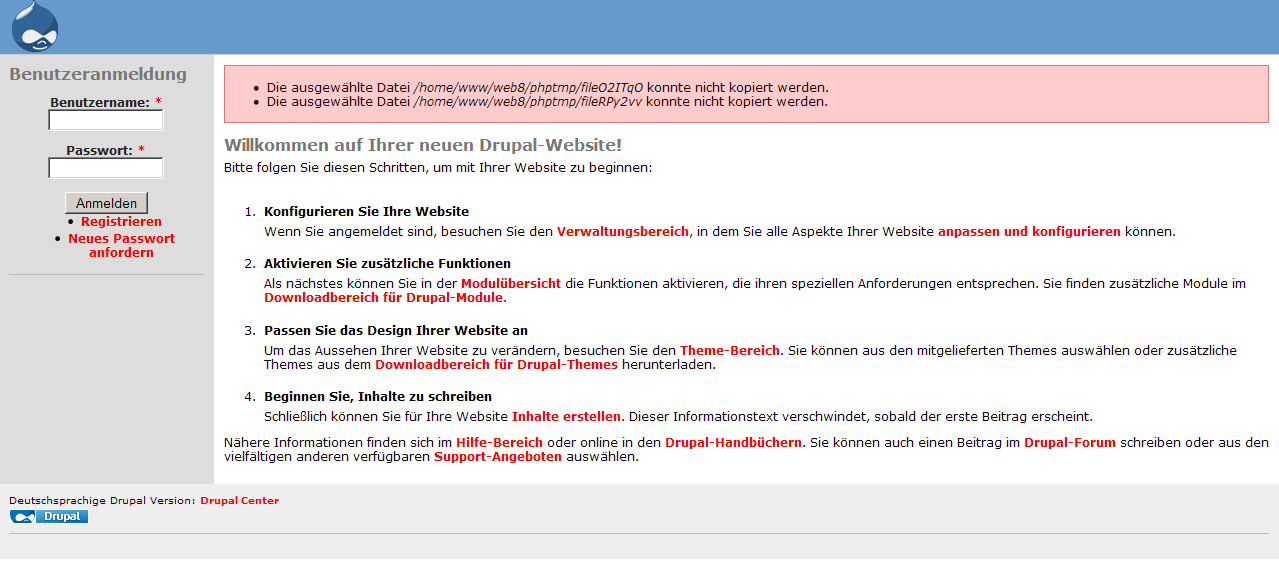
Task: Open the Drupal-Forum link
Action: coord(1069,442)
